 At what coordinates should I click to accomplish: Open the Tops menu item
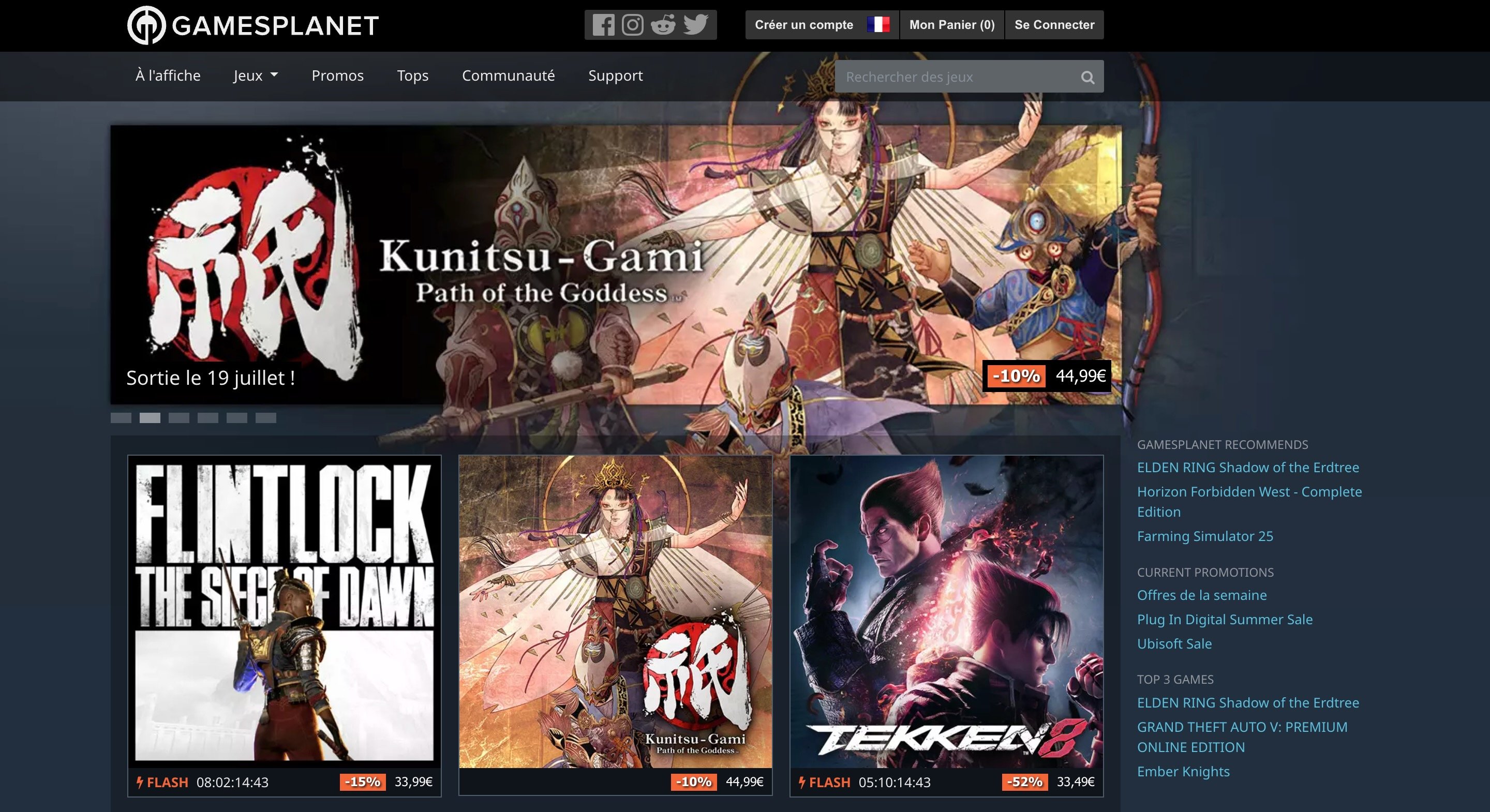point(412,75)
